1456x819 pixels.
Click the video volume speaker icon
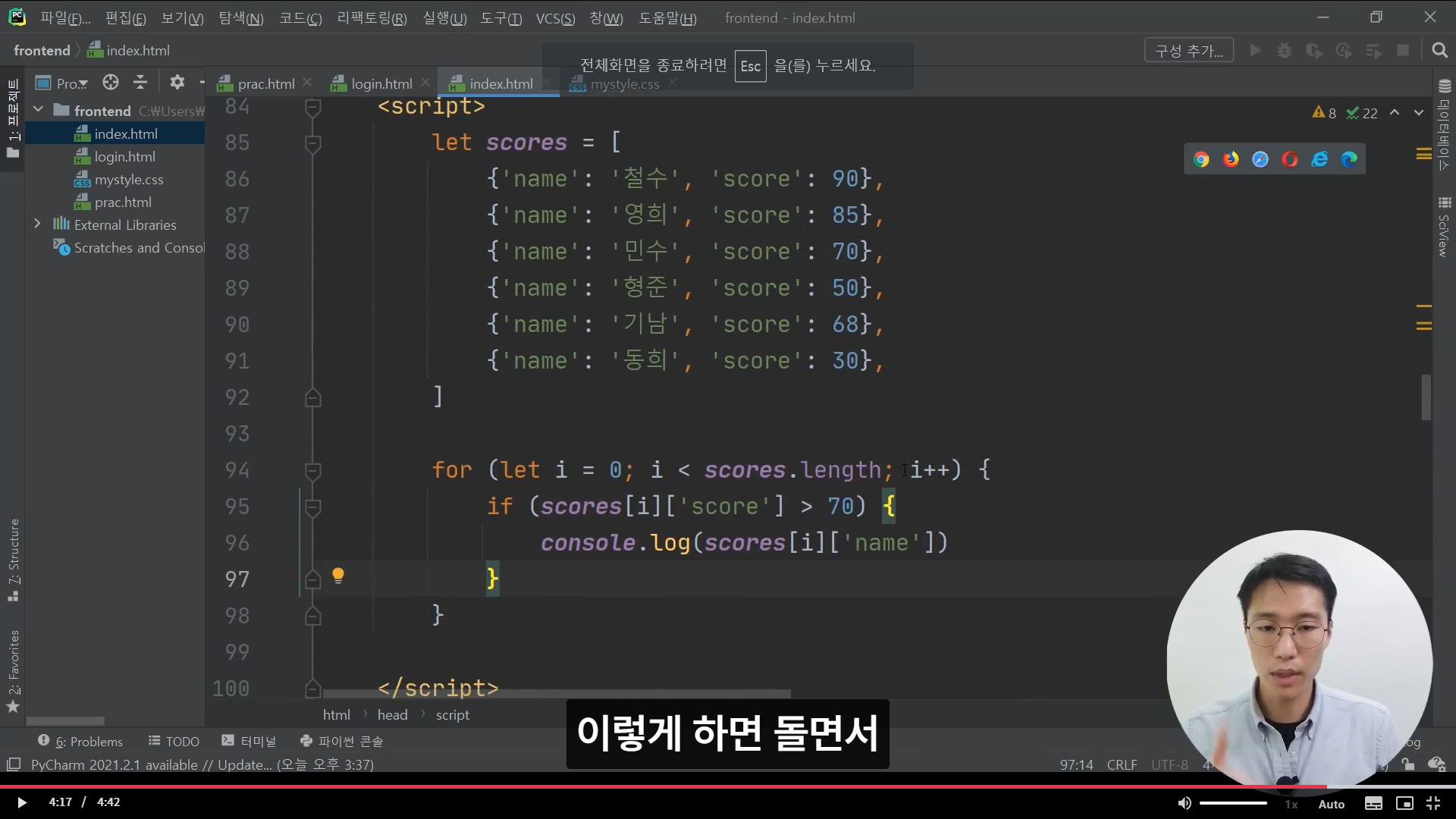[1185, 803]
